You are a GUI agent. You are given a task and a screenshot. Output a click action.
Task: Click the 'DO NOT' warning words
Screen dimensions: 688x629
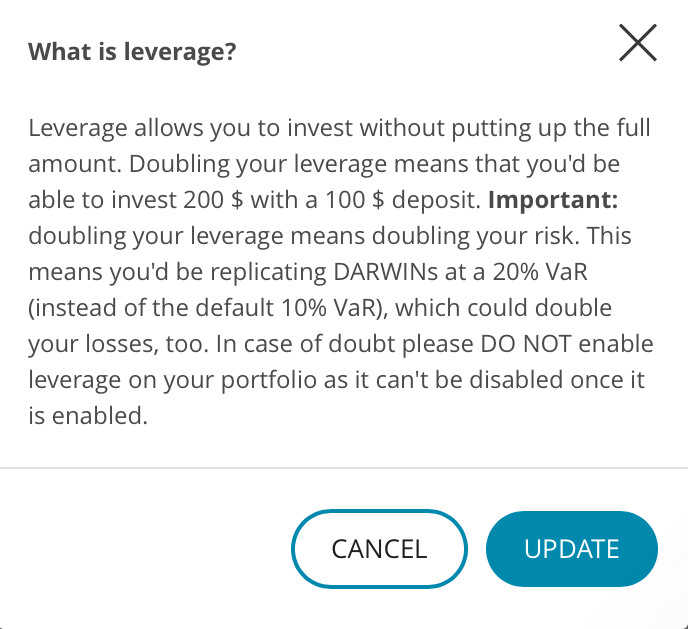526,343
